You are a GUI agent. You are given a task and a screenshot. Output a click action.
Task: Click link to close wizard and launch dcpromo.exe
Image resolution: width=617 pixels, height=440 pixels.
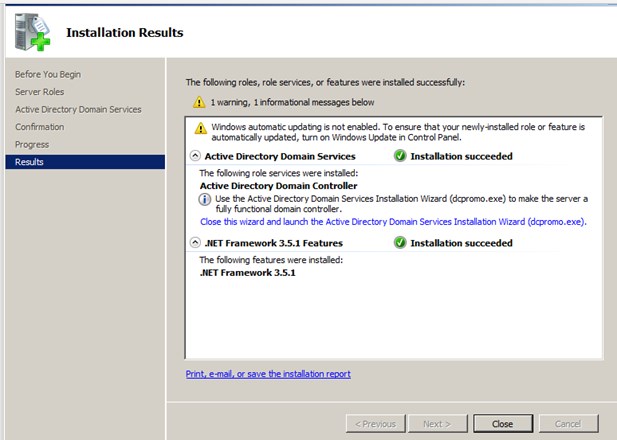point(393,222)
